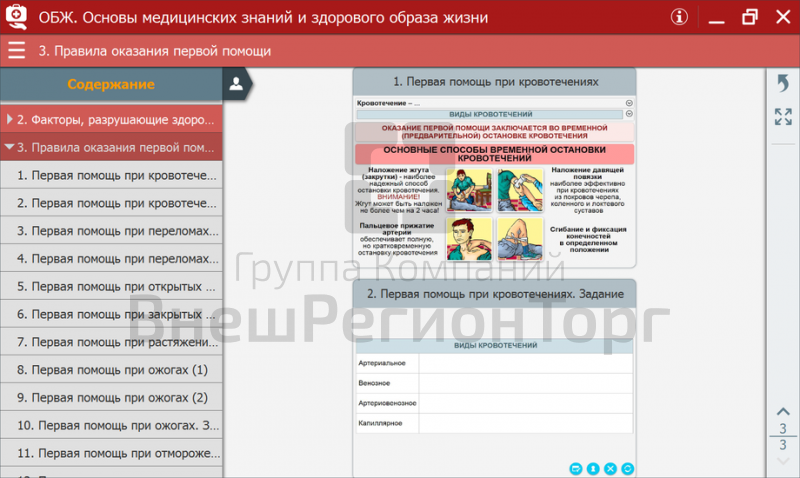Screen dimensions: 800x478
Task: Click the info icon in title bar
Action: (x=680, y=17)
